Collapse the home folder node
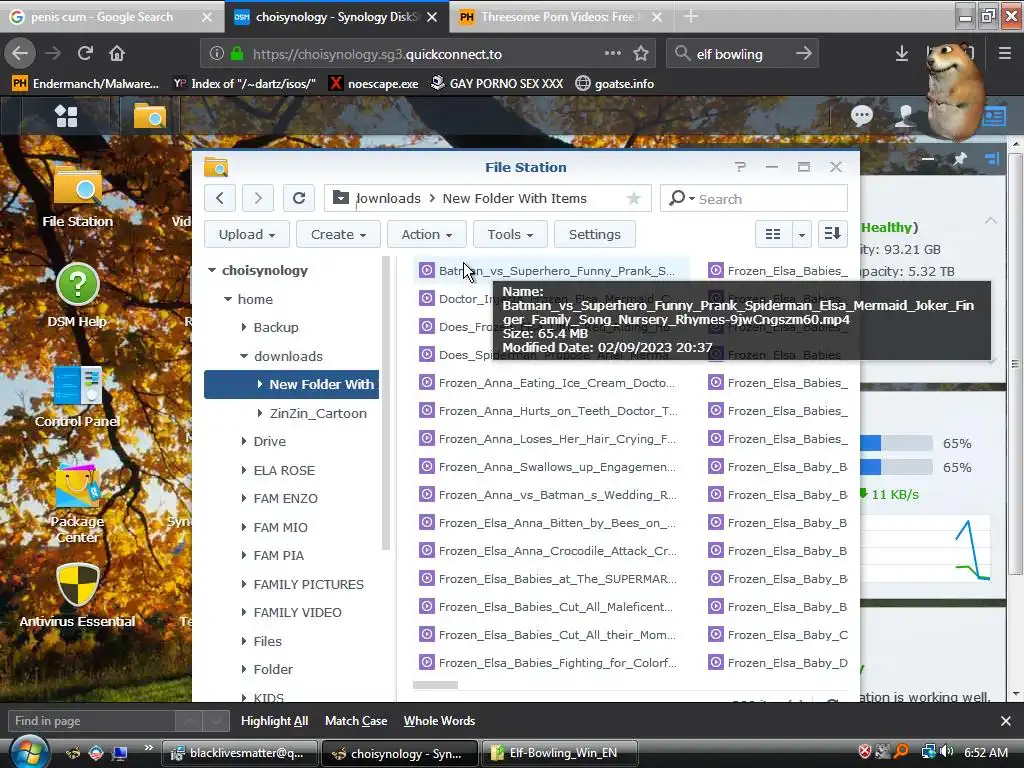 pyautogui.click(x=227, y=299)
